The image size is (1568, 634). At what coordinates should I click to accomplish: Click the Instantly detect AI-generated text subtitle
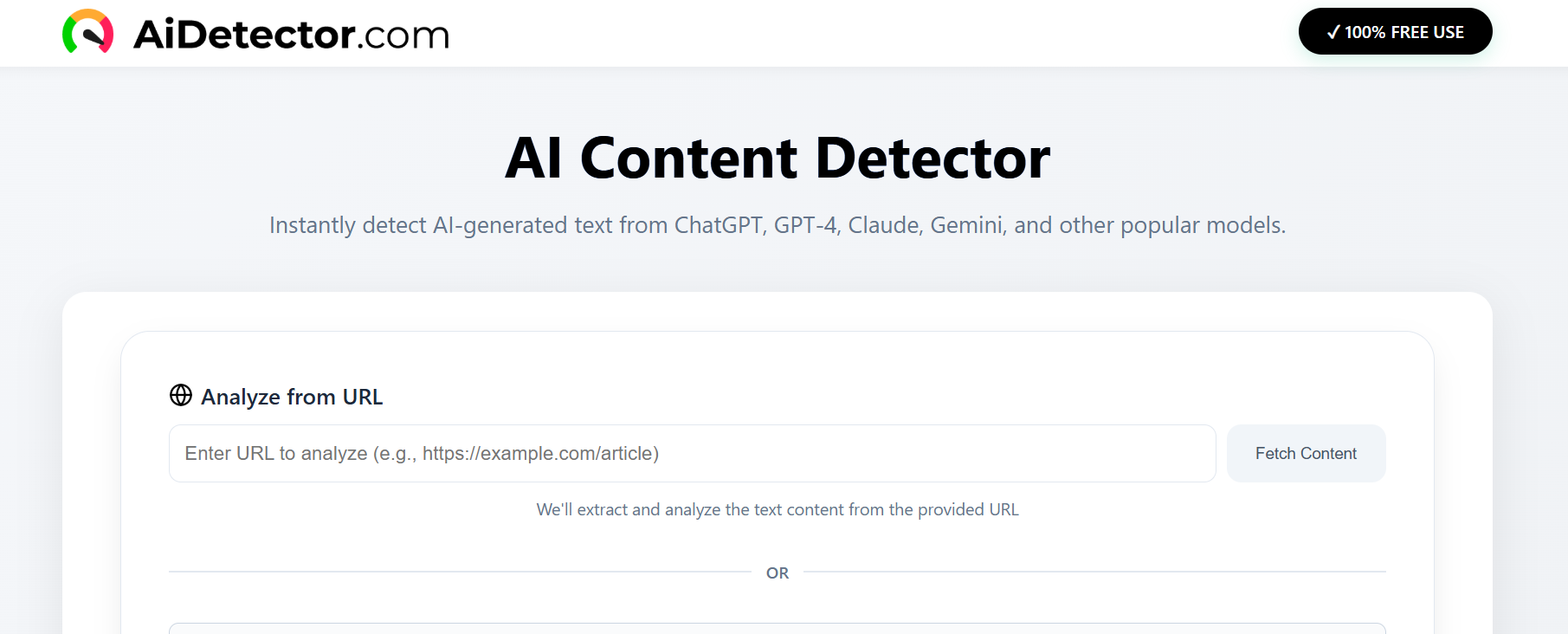pos(777,225)
